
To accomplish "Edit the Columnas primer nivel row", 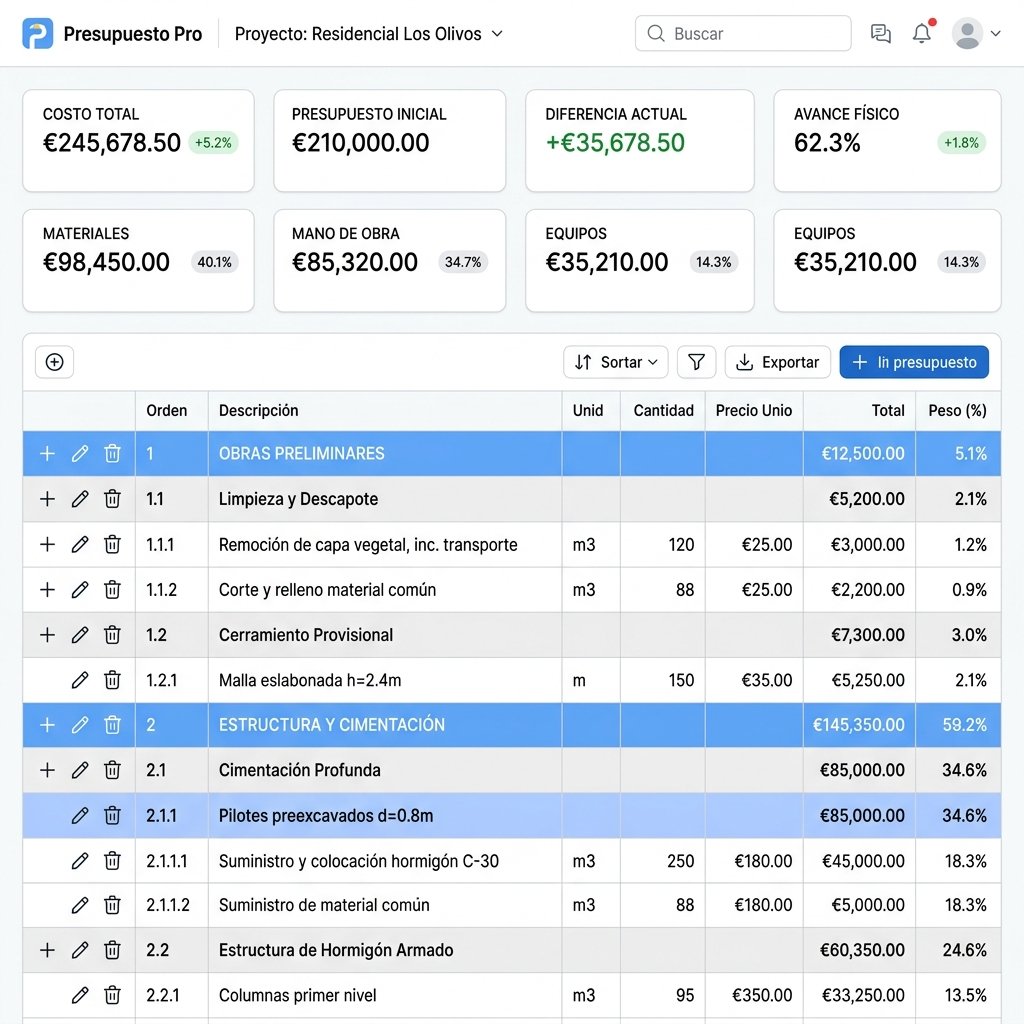I will tap(80, 995).
